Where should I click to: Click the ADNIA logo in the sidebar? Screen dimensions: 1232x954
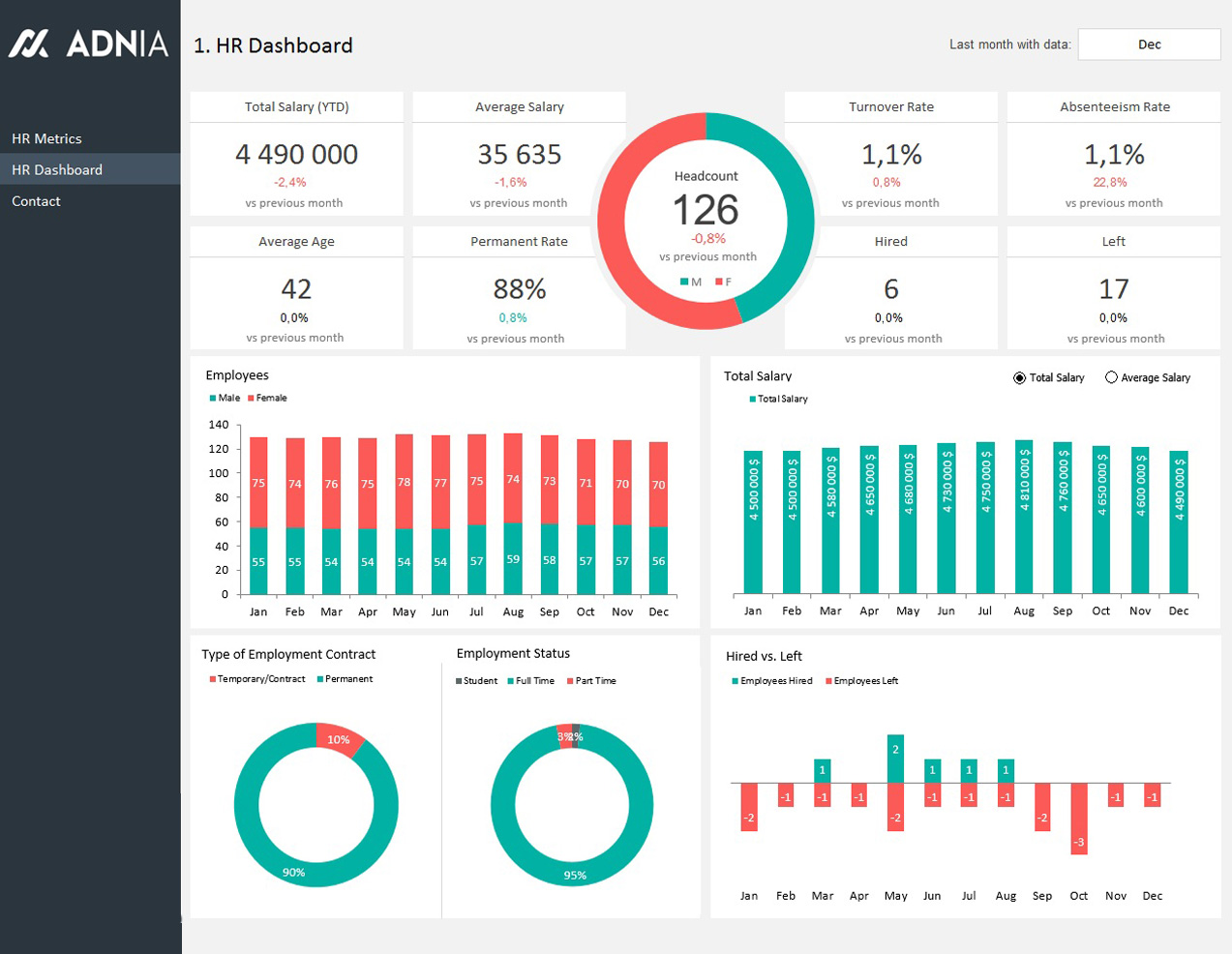tap(89, 44)
